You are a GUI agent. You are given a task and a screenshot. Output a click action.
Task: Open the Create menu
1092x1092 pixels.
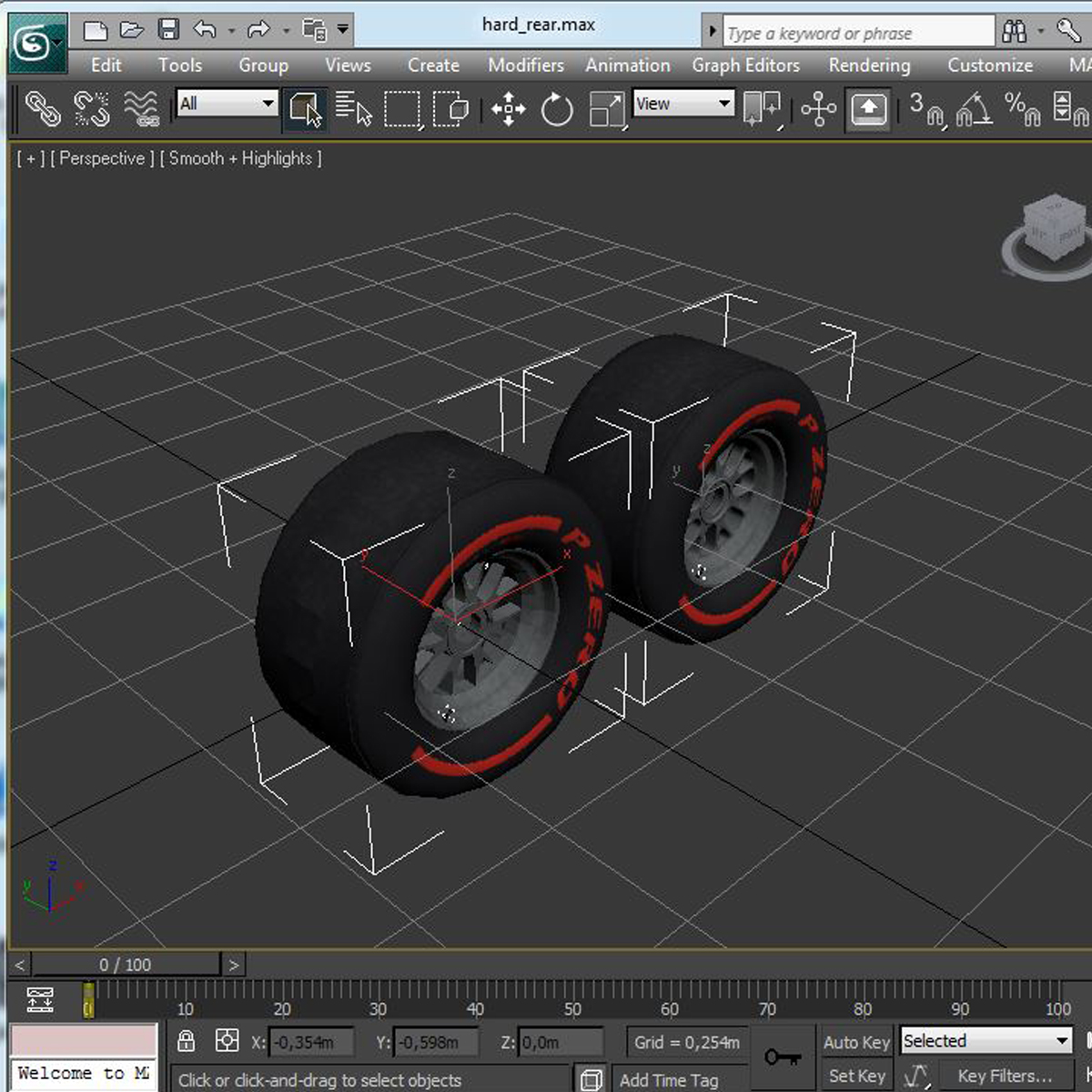pos(433,65)
